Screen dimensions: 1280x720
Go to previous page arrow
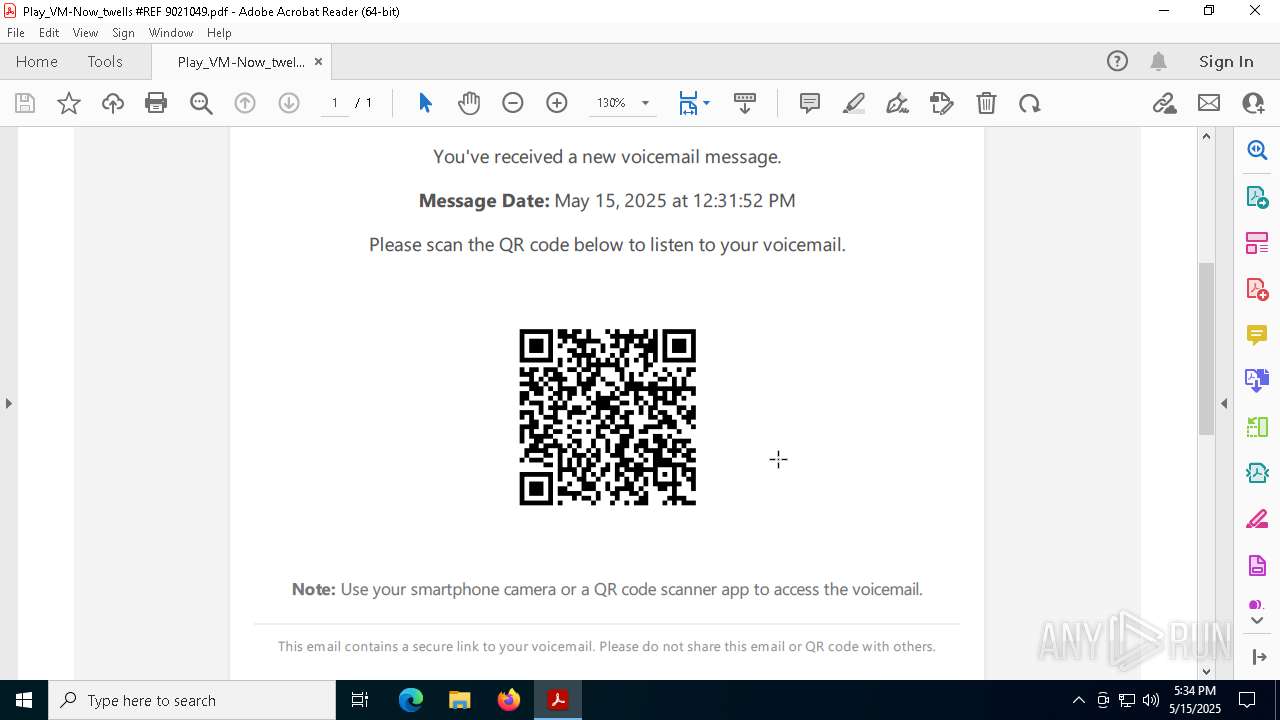click(x=245, y=103)
